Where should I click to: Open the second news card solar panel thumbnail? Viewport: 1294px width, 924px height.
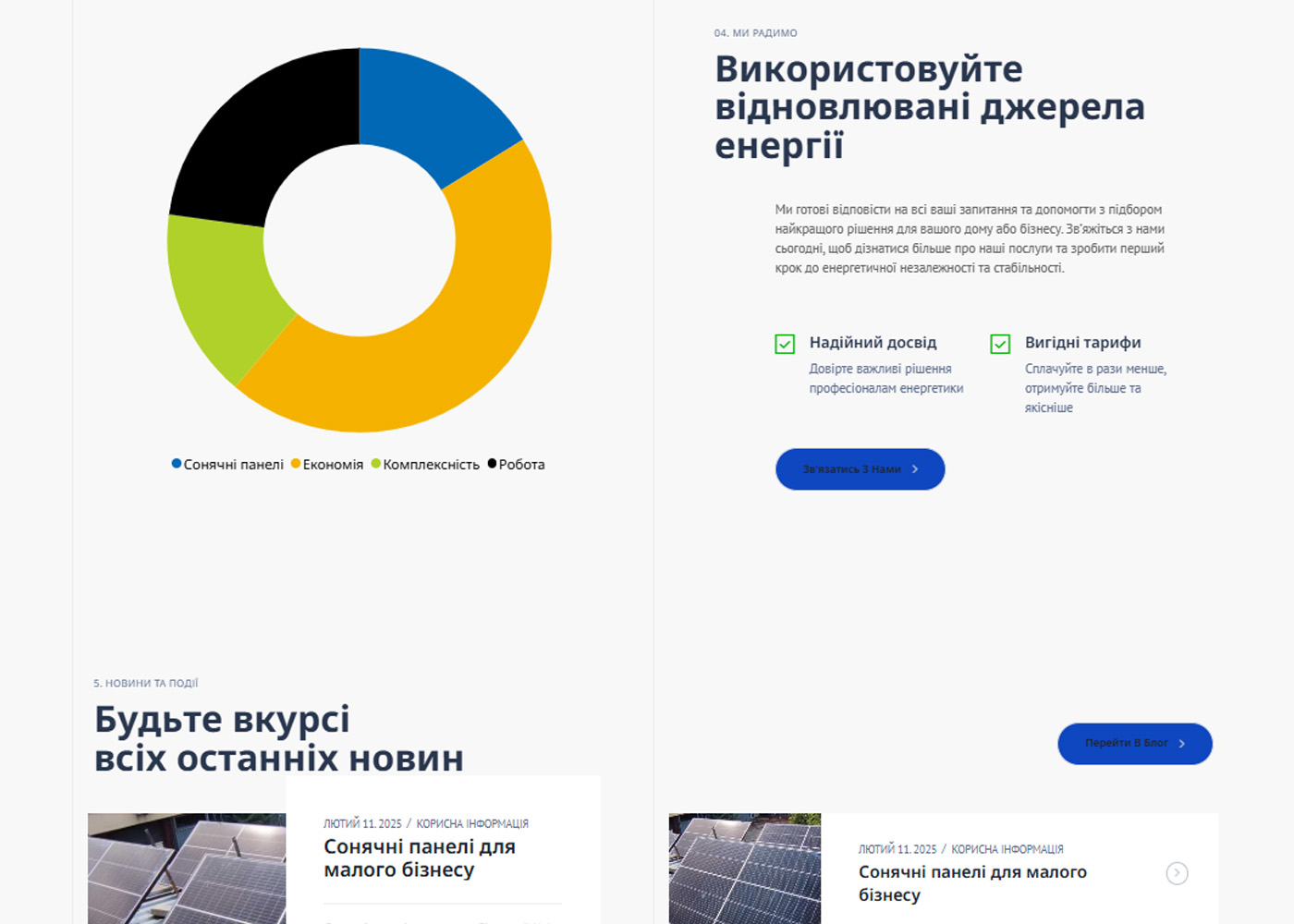(745, 869)
